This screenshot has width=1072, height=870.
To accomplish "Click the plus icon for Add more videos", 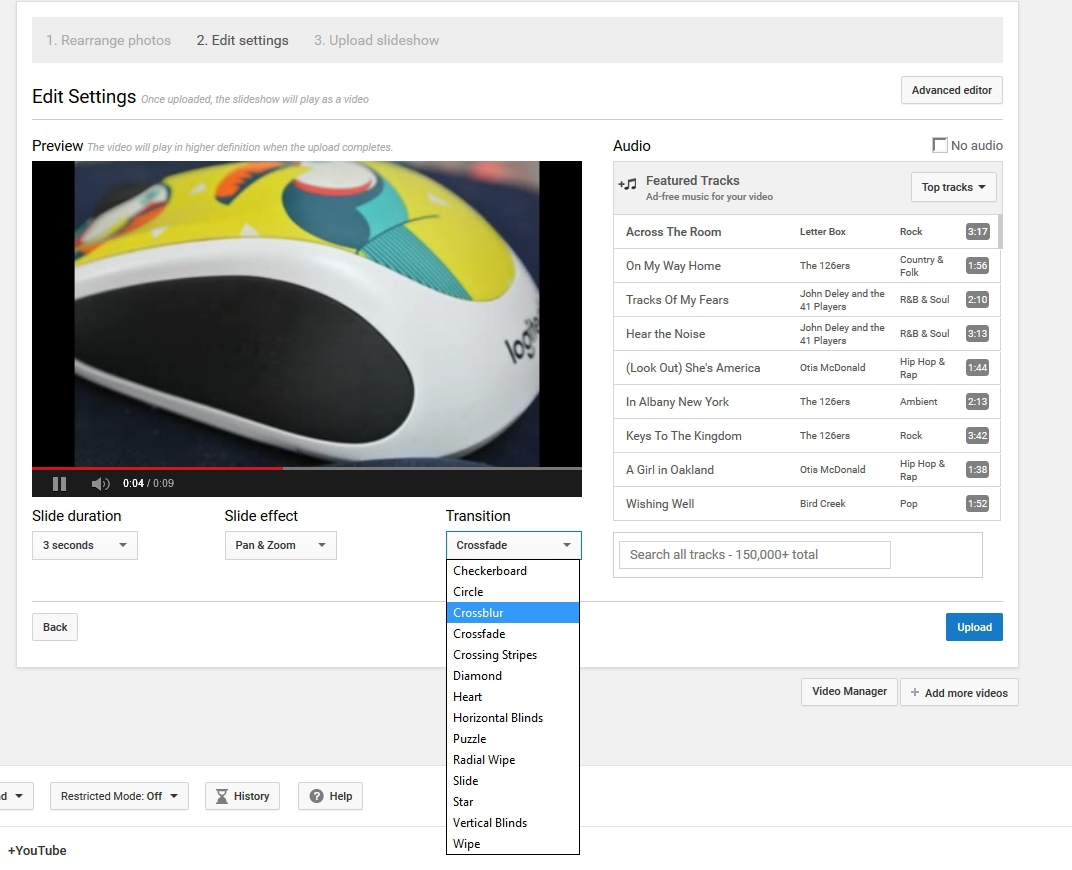I will click(914, 693).
